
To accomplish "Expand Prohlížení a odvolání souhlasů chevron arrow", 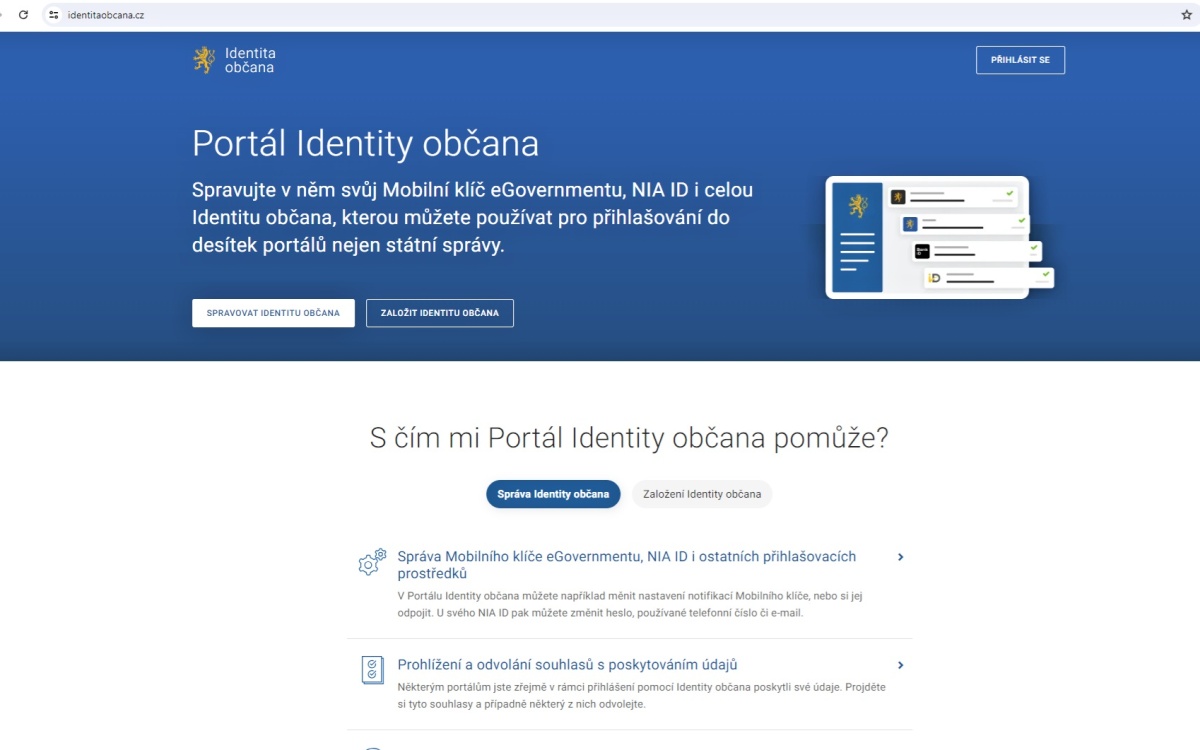I will [x=900, y=665].
